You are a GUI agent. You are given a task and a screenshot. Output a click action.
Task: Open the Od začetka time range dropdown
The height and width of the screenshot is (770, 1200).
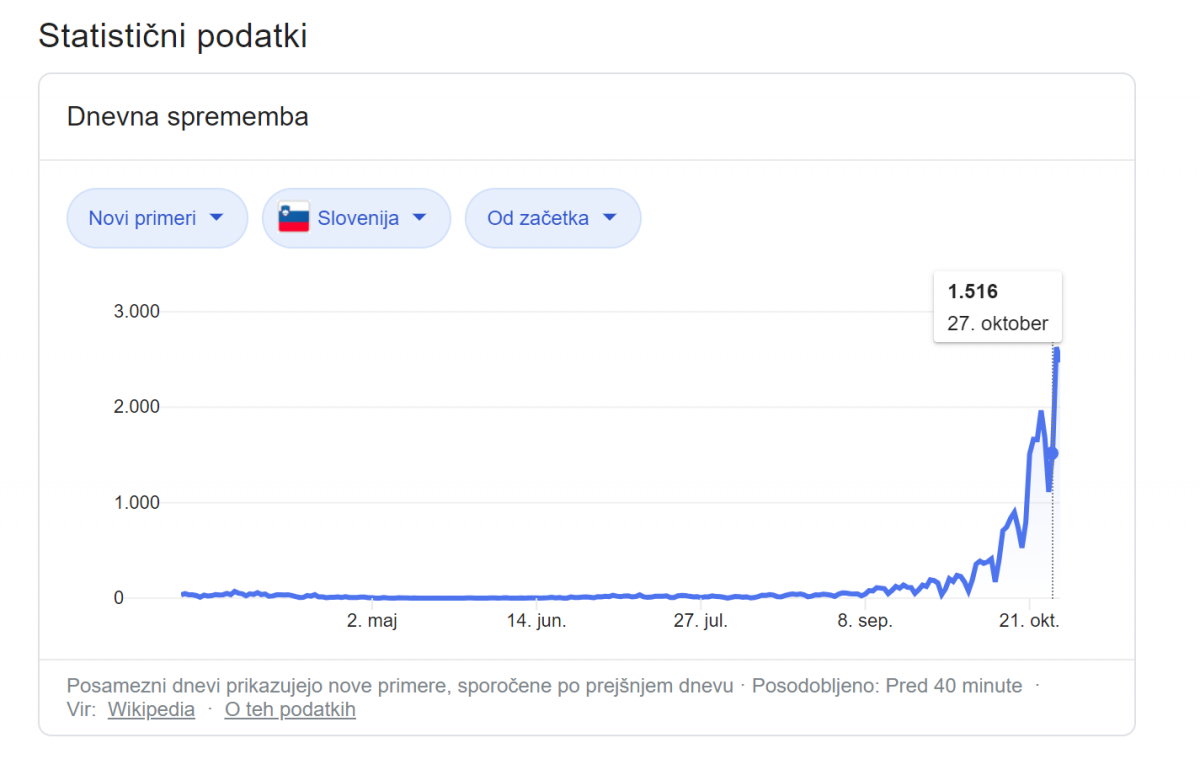(x=552, y=218)
